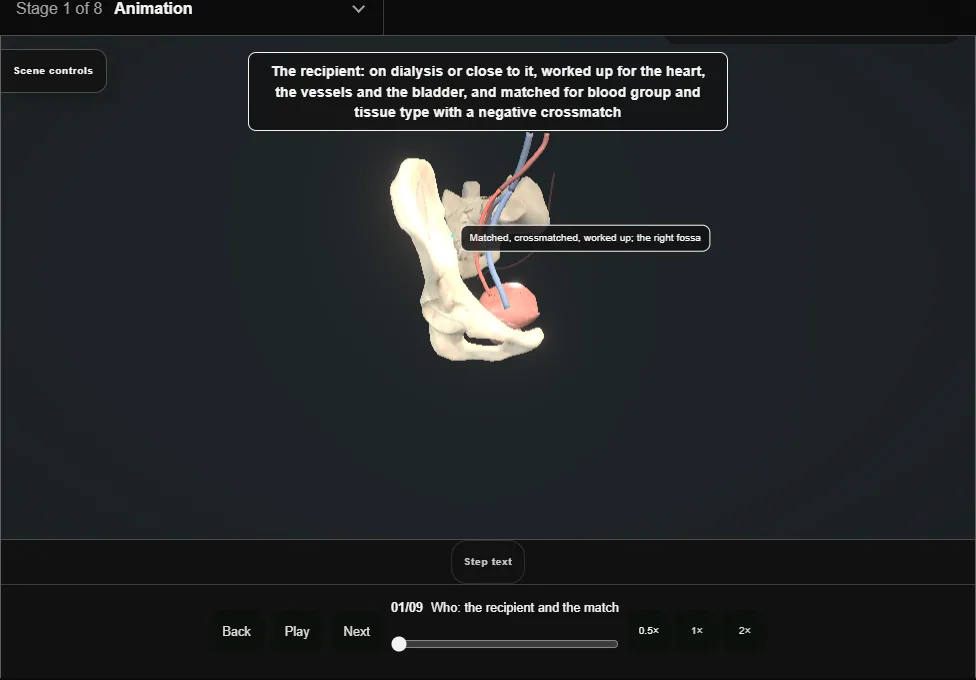Advance to next step with Next
The width and height of the screenshot is (976, 680).
click(357, 631)
